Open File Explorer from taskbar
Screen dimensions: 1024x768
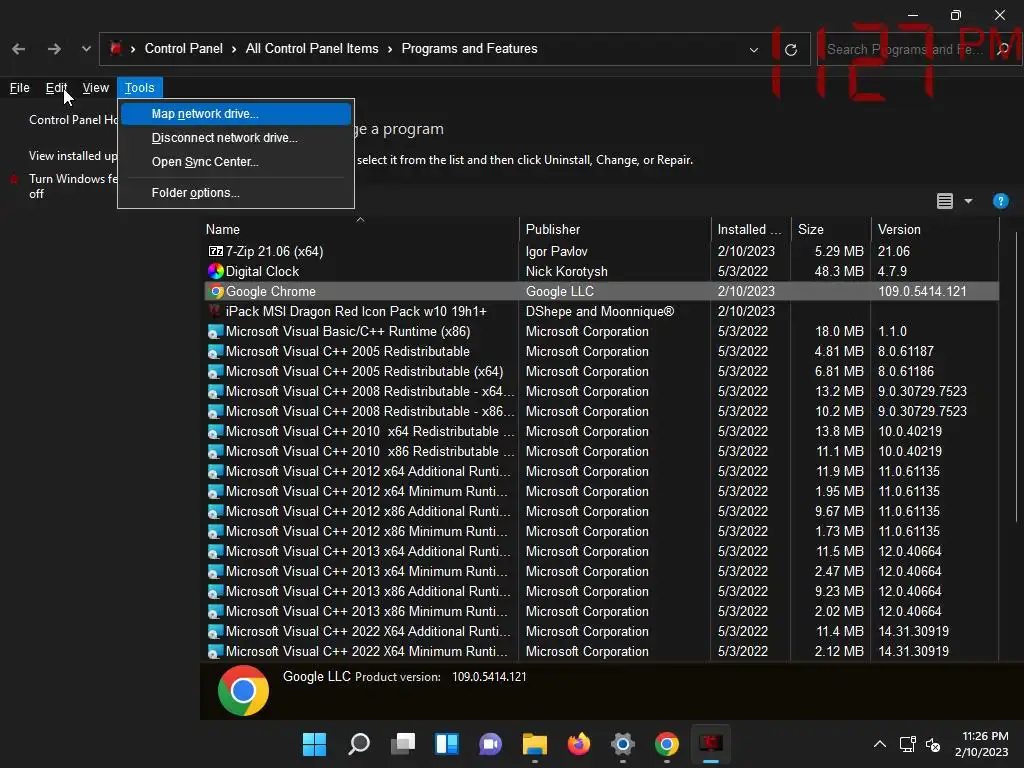535,744
